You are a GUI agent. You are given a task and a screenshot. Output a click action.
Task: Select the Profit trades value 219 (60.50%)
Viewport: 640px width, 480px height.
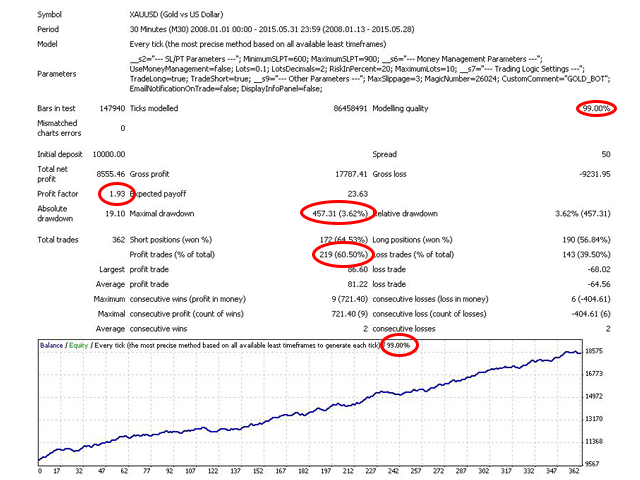(343, 255)
